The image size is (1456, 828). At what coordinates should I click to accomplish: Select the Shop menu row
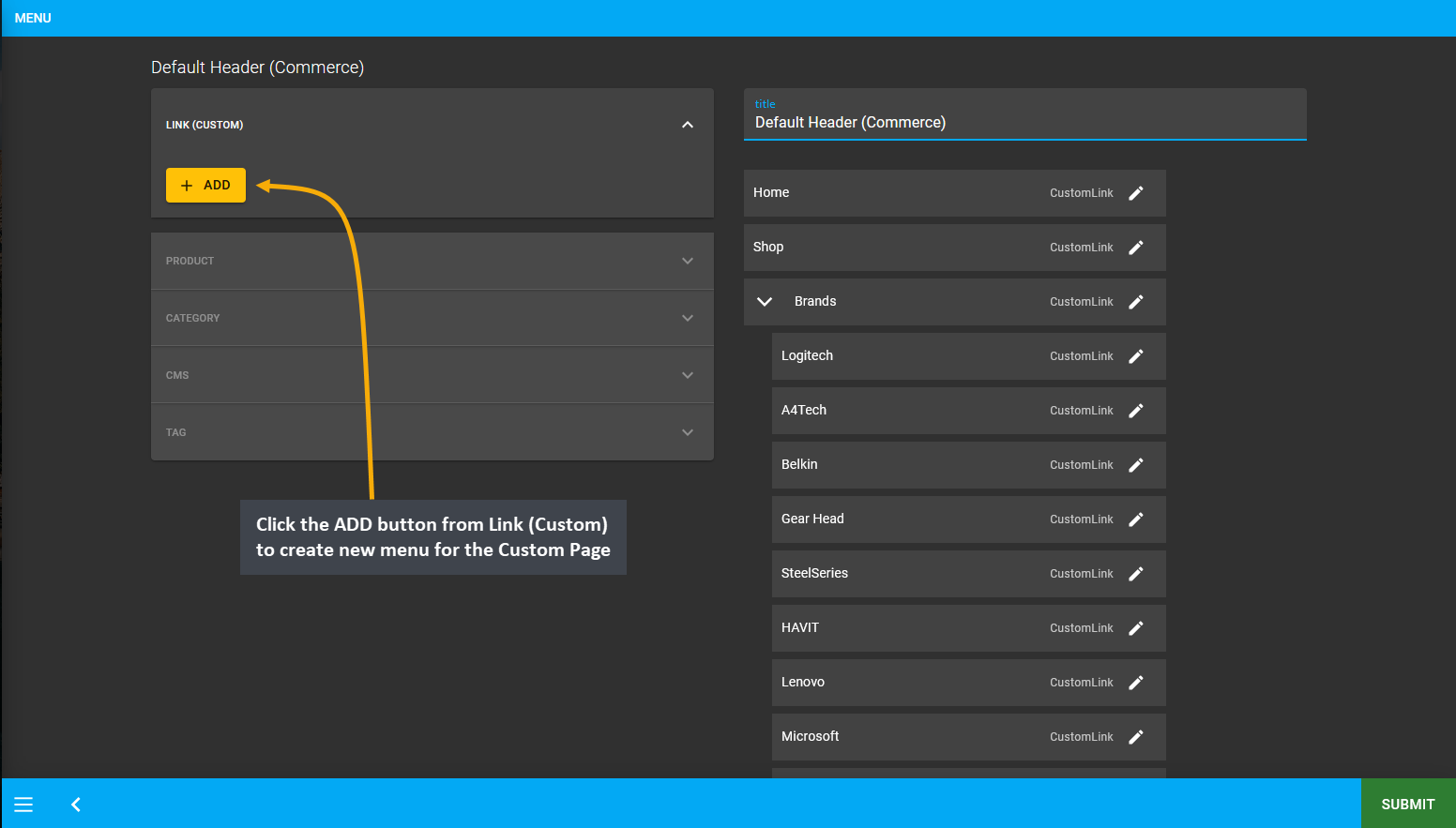click(x=955, y=248)
